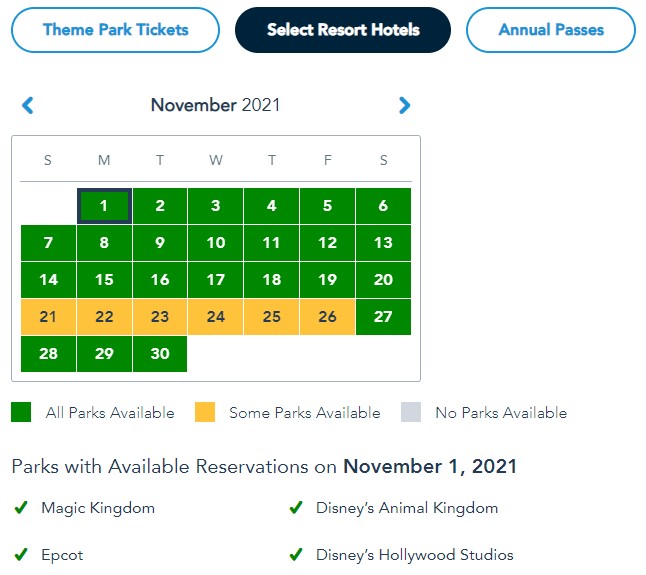
Task: Select November 1 on the calendar
Action: (x=104, y=206)
